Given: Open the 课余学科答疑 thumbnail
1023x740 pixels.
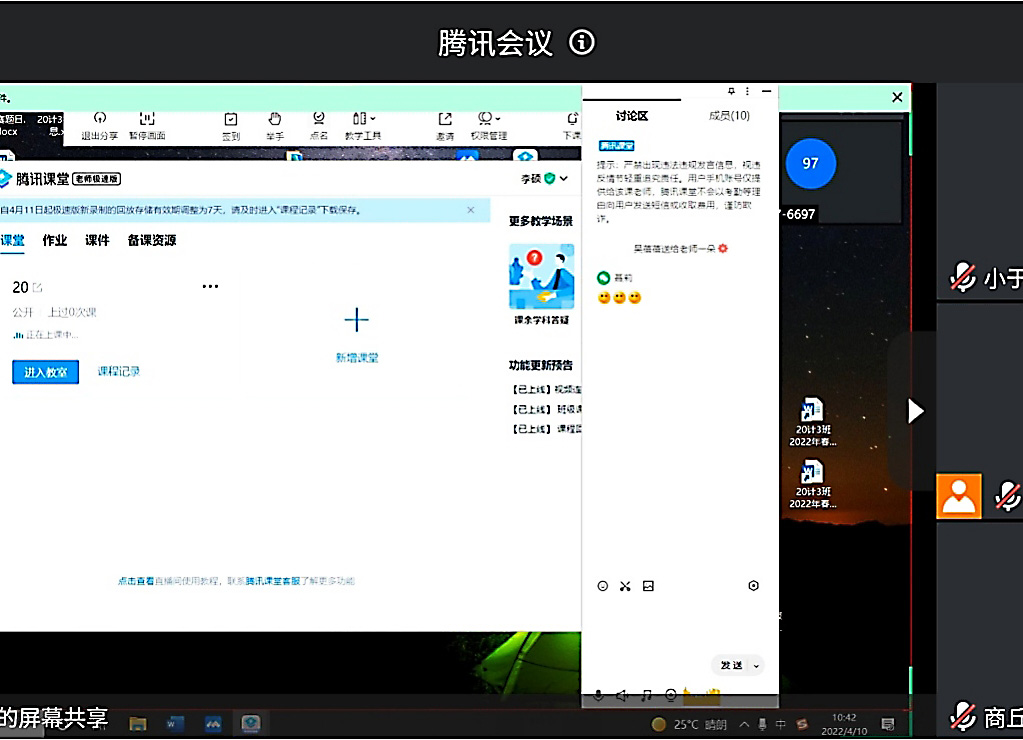Looking at the screenshot, I should [x=542, y=277].
